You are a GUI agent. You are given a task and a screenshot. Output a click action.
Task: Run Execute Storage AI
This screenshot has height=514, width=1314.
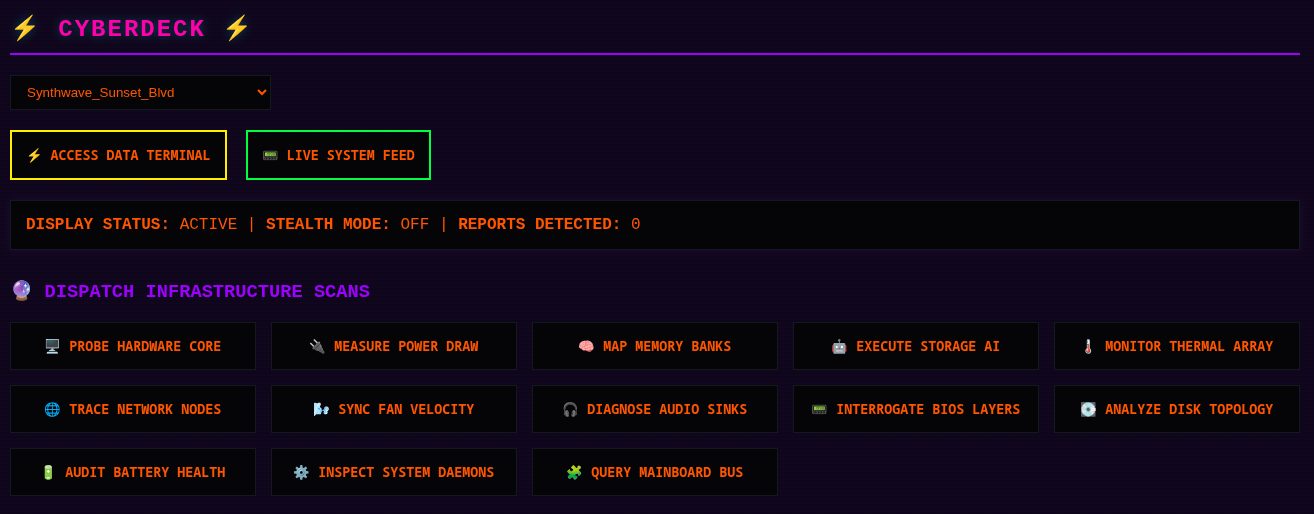[916, 346]
